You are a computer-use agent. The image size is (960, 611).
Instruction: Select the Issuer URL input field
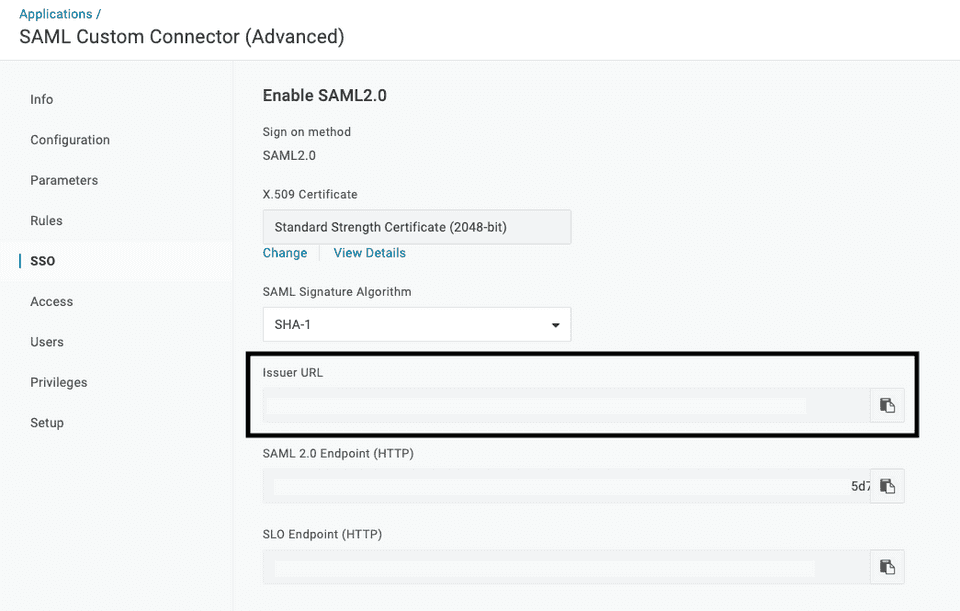(x=560, y=405)
